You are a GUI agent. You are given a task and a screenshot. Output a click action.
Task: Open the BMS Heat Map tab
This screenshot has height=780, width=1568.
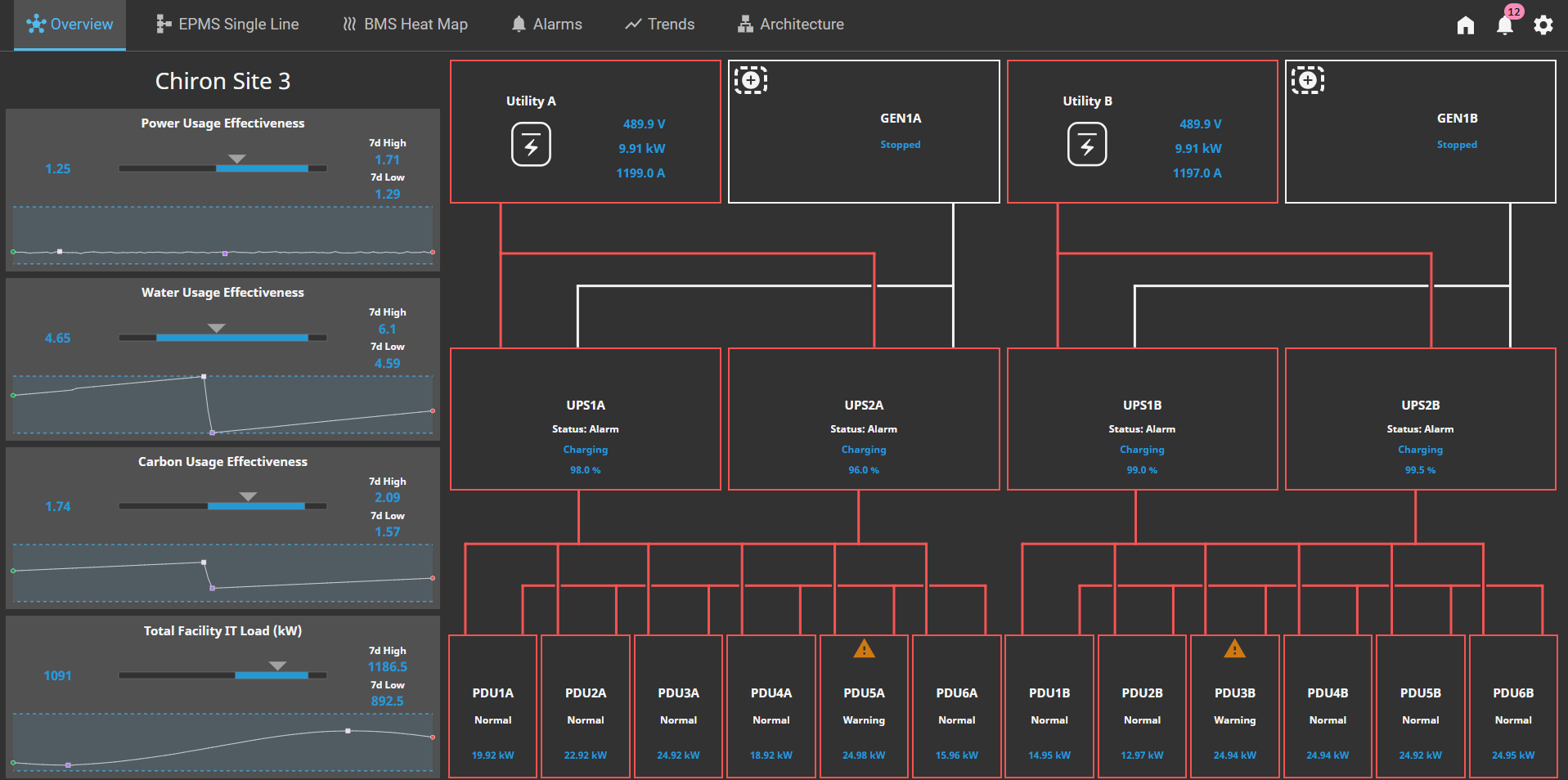tap(405, 25)
